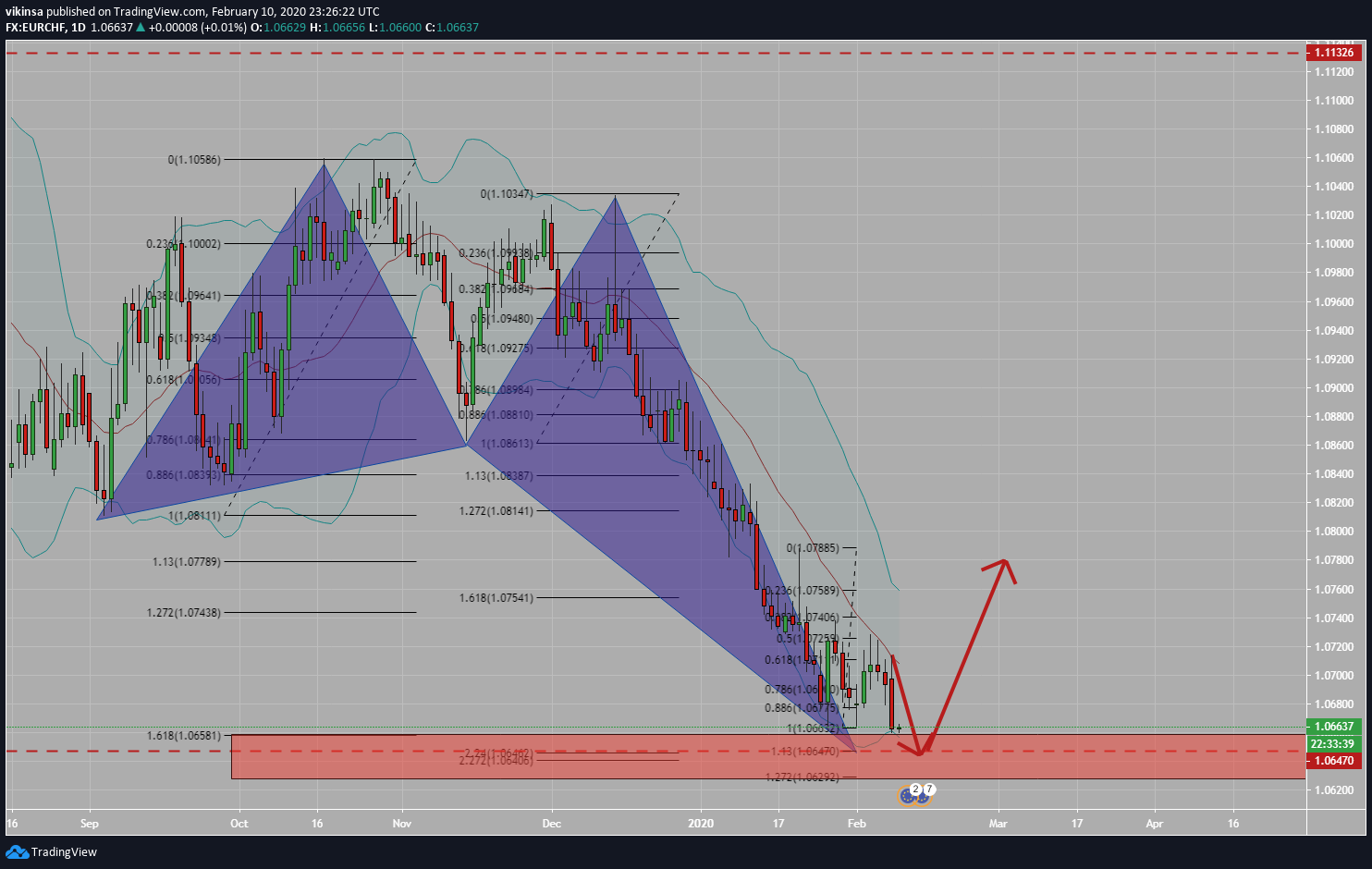Viewport: 1372px width, 869px height.
Task: Click the author name vikinsa
Action: pyautogui.click(x=25, y=12)
